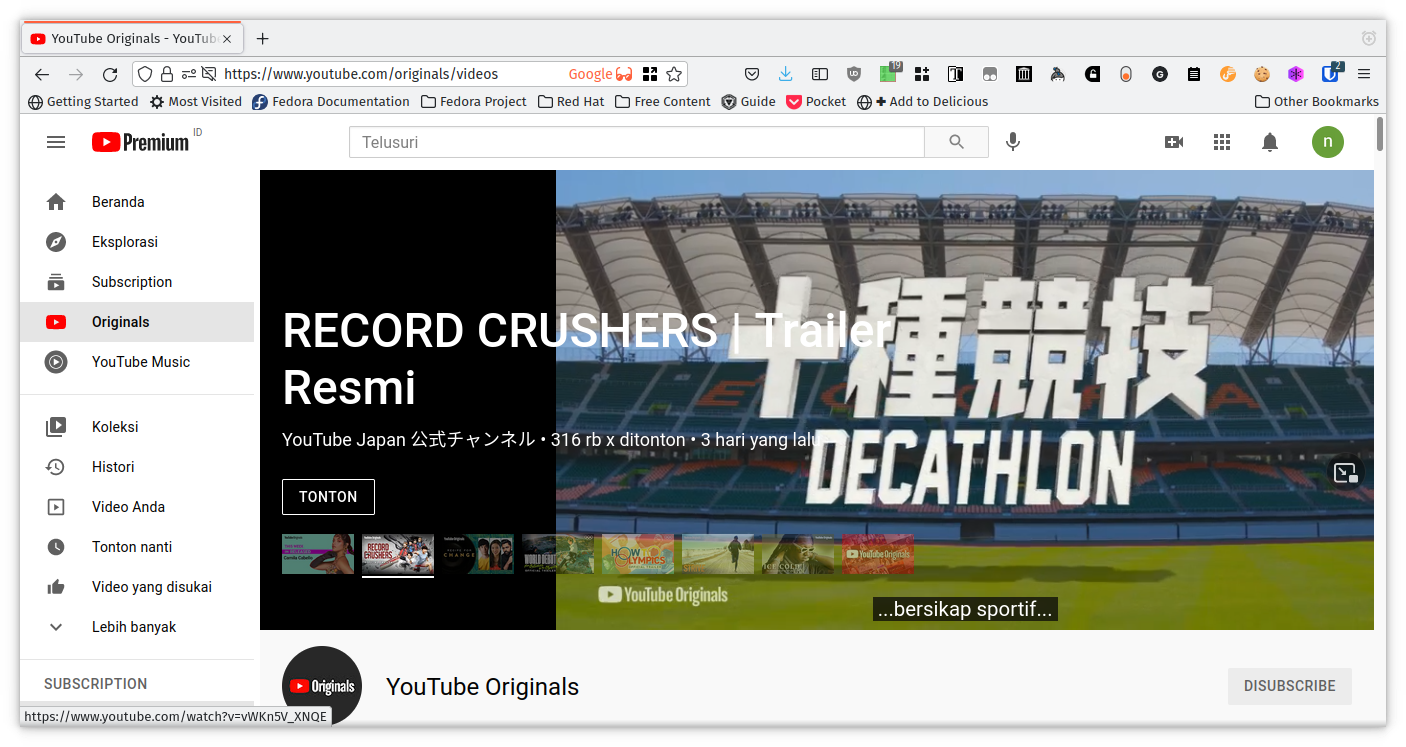This screenshot has height=747, width=1406.
Task: Select the Recipe for Change thumbnail
Action: coord(478,554)
